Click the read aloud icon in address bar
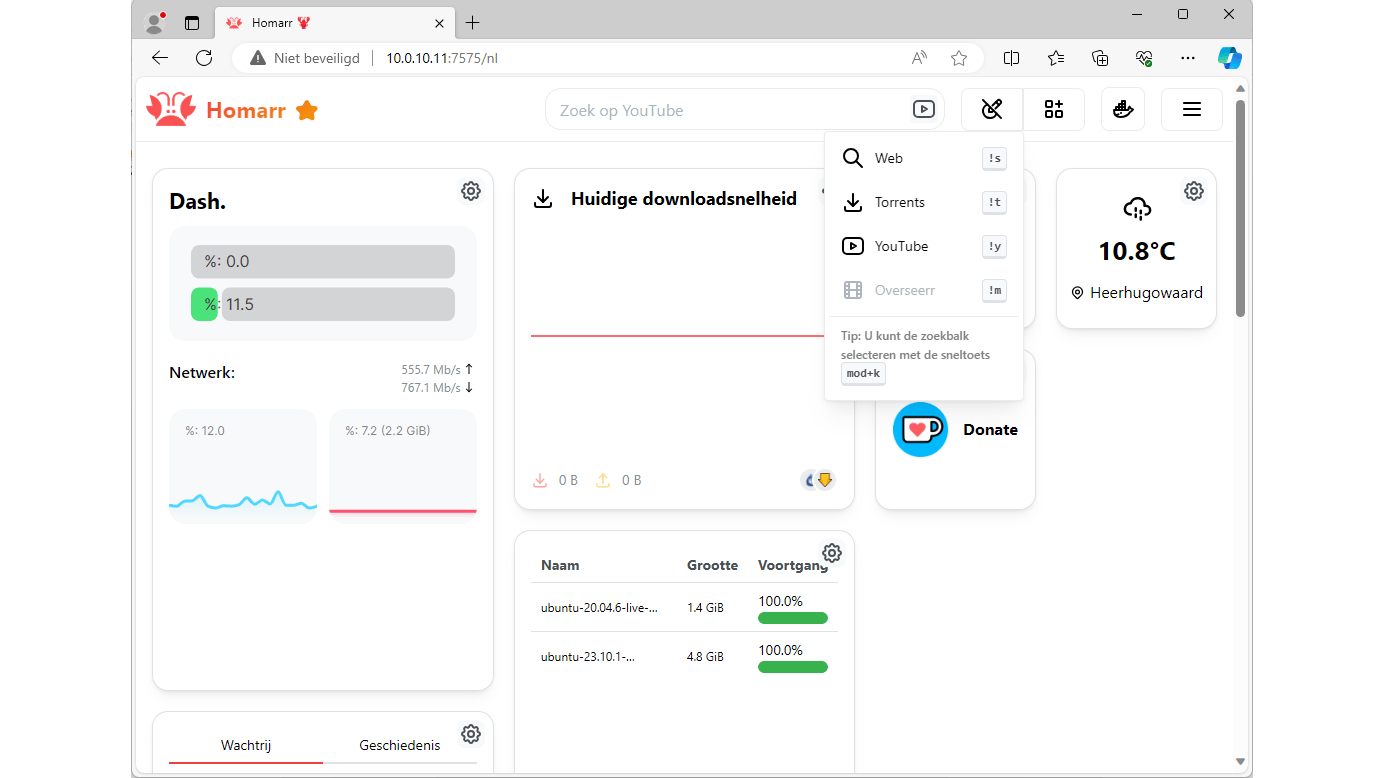Viewport: 1383px width, 778px height. coord(919,58)
